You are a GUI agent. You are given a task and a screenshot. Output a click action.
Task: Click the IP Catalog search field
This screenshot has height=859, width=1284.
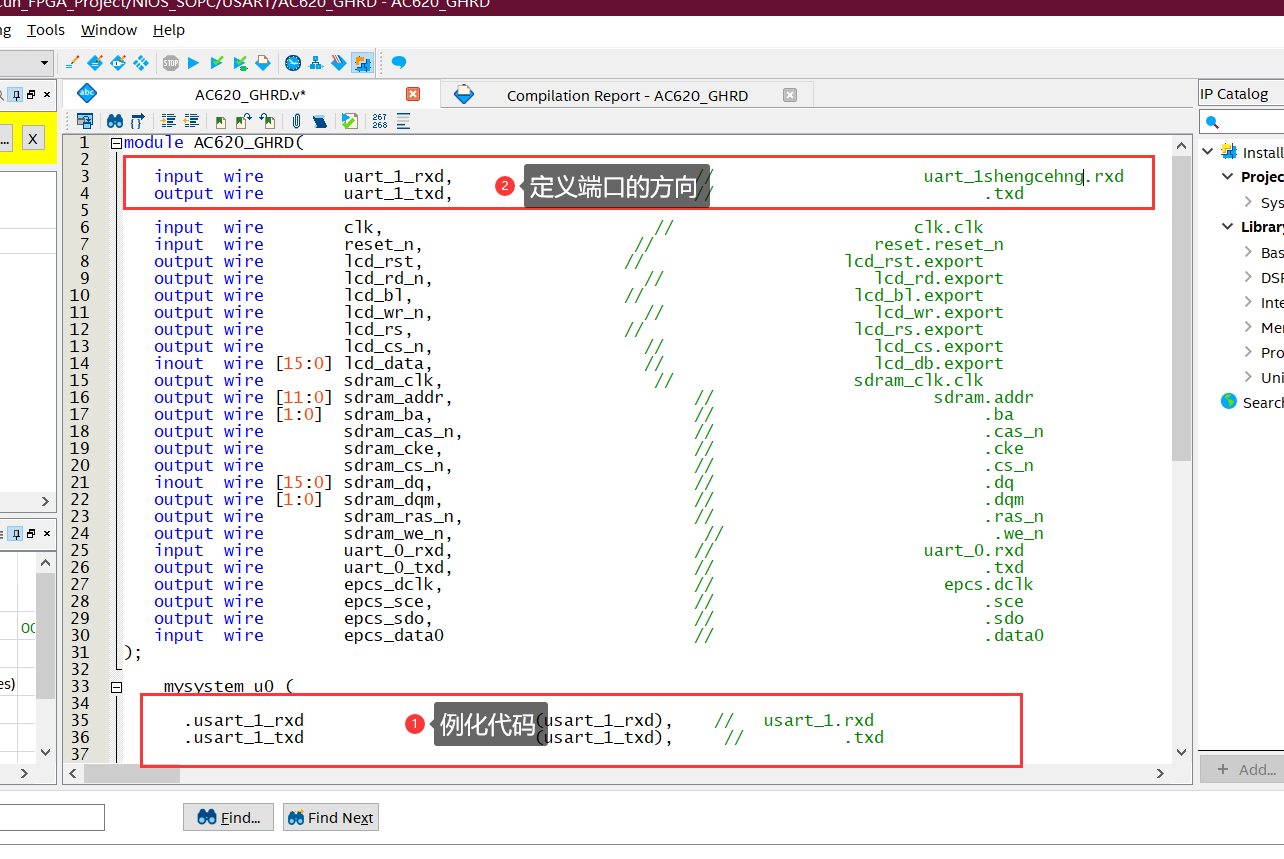tap(1242, 122)
